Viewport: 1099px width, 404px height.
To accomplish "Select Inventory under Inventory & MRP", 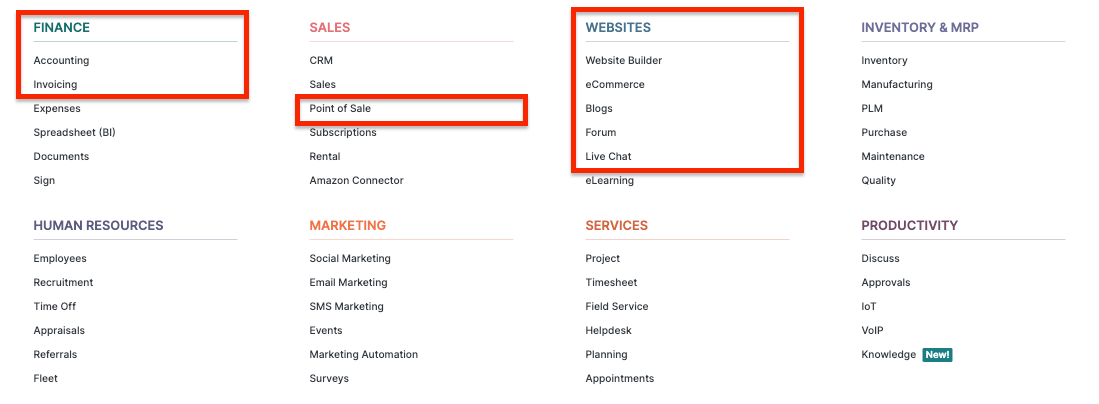I will tap(884, 60).
